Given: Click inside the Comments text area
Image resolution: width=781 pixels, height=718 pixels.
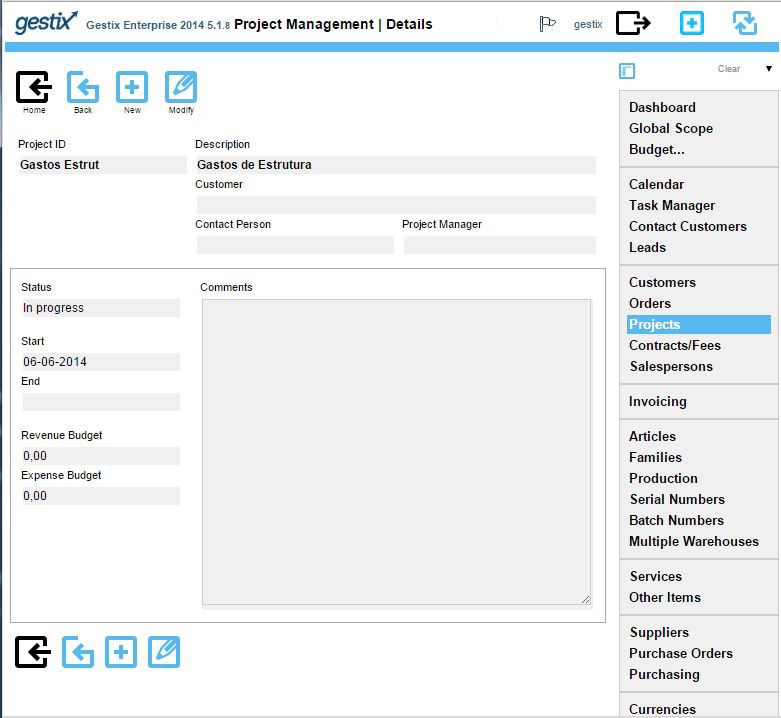Looking at the screenshot, I should pos(396,452).
